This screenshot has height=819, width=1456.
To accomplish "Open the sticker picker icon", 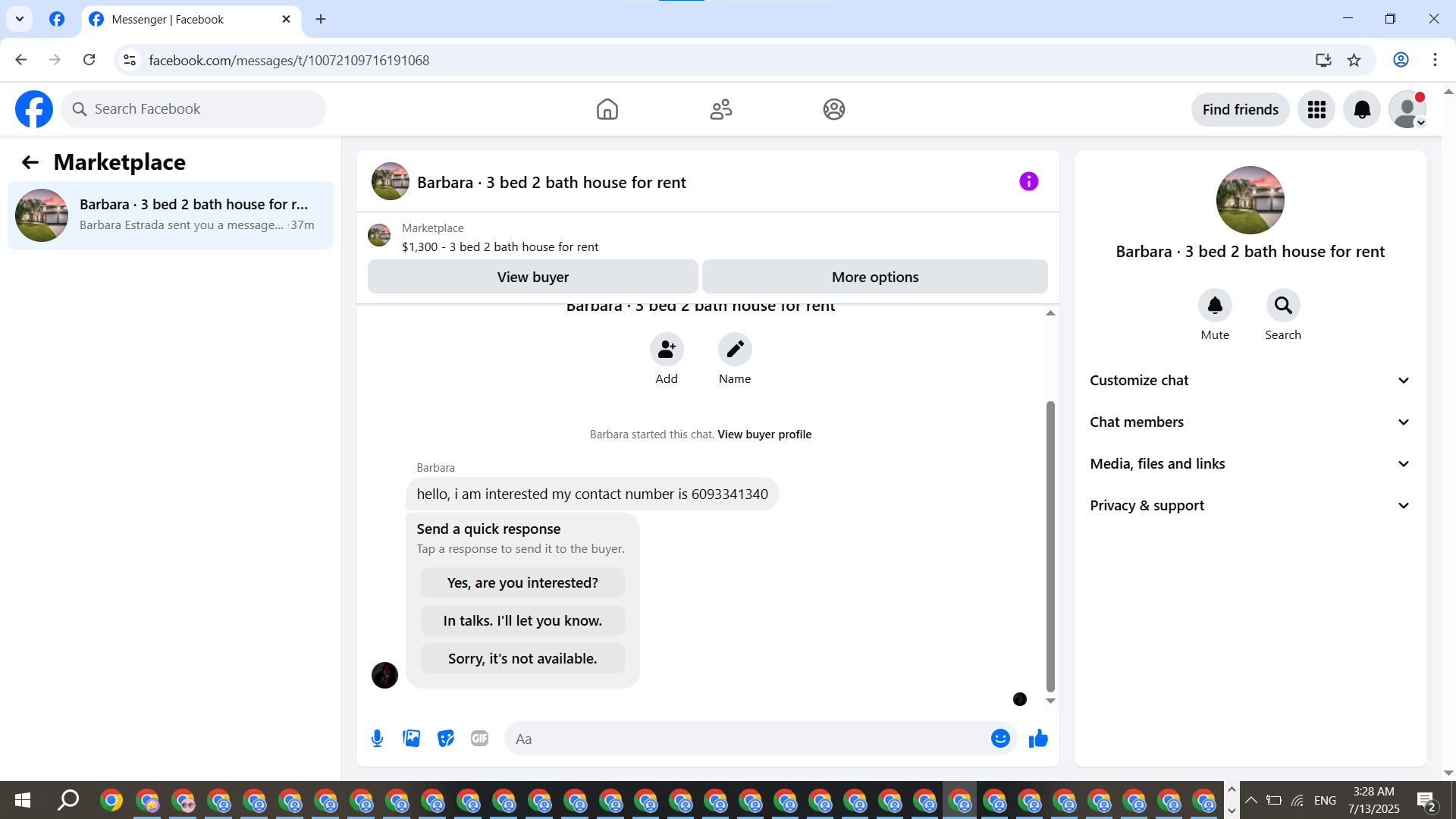I will click(x=446, y=738).
